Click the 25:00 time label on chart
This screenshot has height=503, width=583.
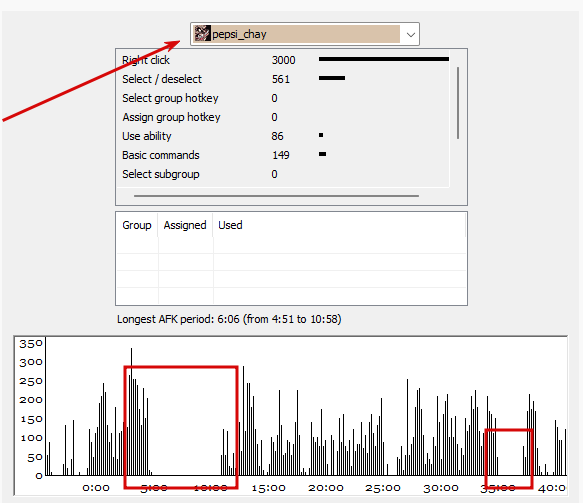383,488
